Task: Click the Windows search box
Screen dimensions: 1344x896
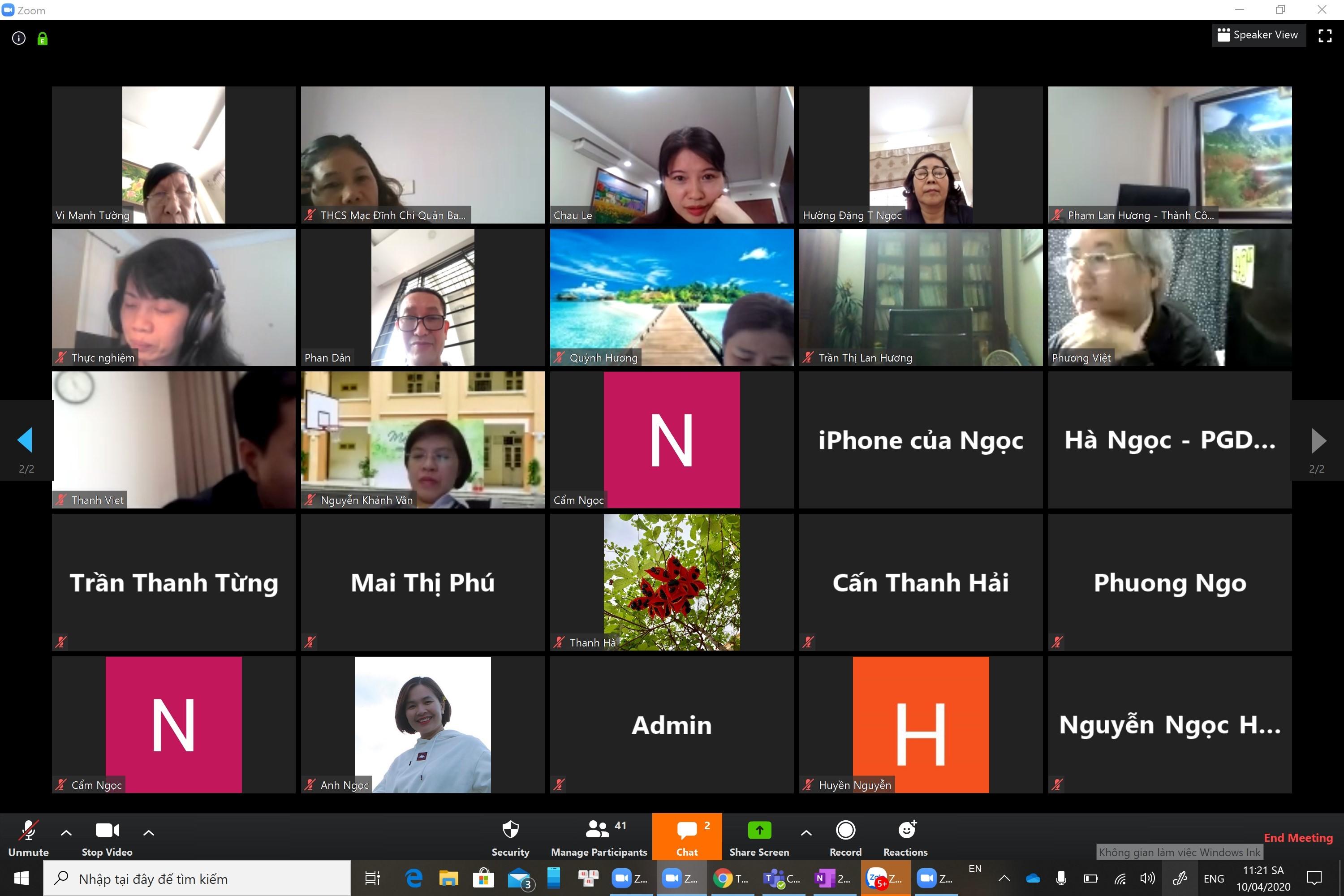Action: pos(197,879)
